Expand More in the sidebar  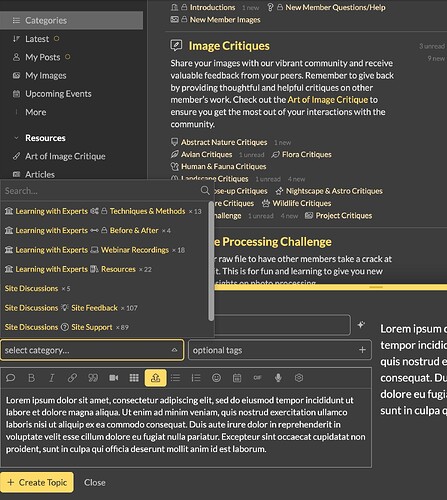coord(36,112)
